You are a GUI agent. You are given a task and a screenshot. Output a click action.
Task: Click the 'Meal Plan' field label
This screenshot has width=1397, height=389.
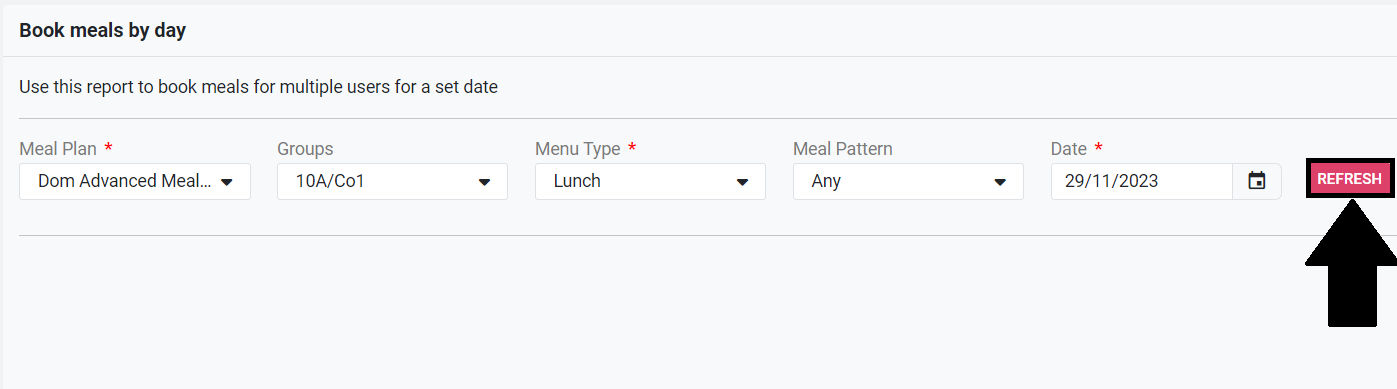(58, 149)
